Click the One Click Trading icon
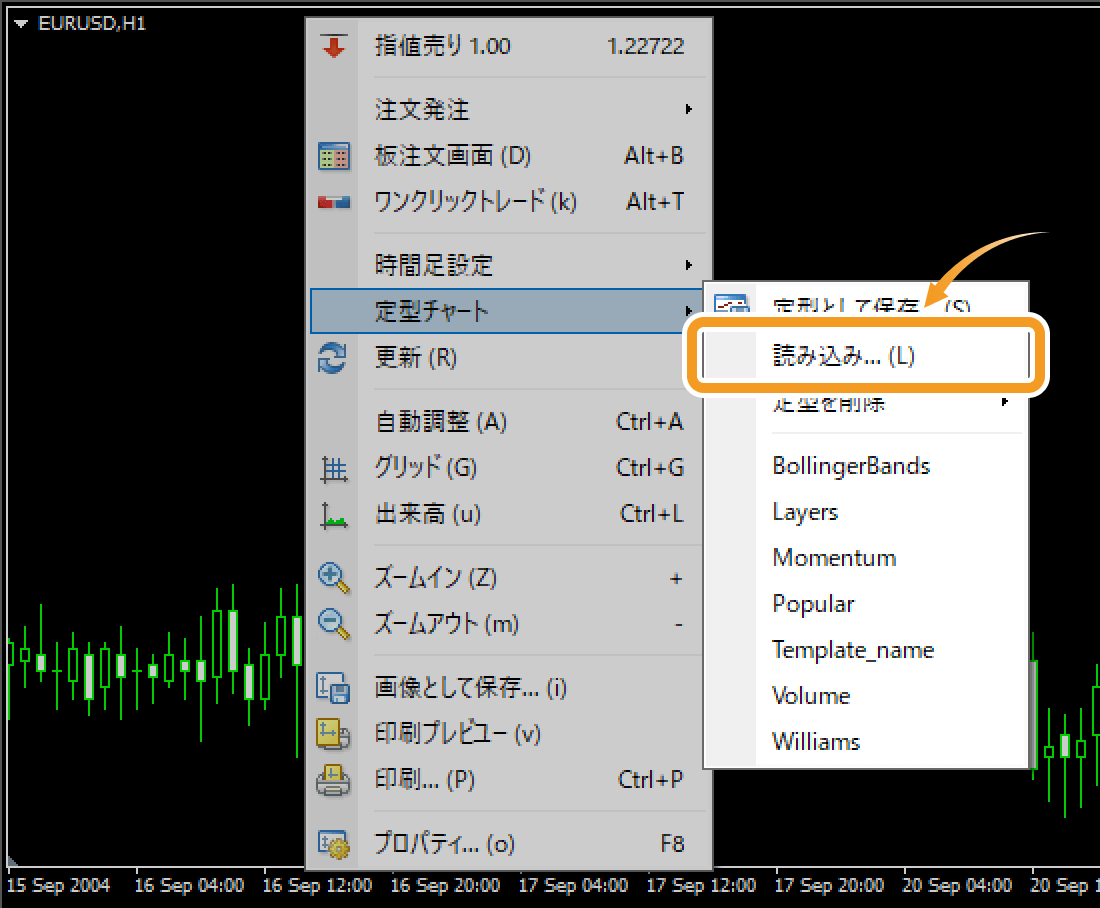Viewport: 1100px width, 908px height. (x=334, y=202)
